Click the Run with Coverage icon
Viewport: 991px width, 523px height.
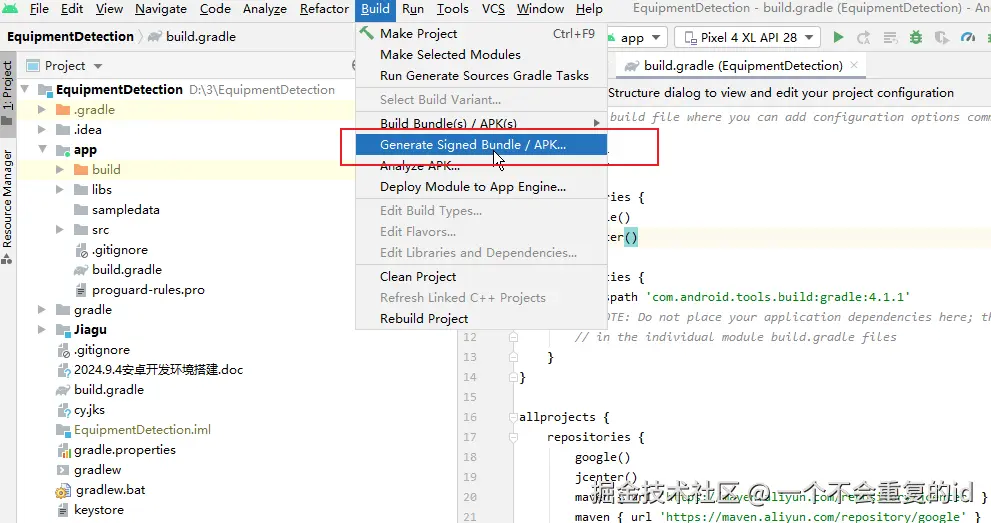[942, 38]
